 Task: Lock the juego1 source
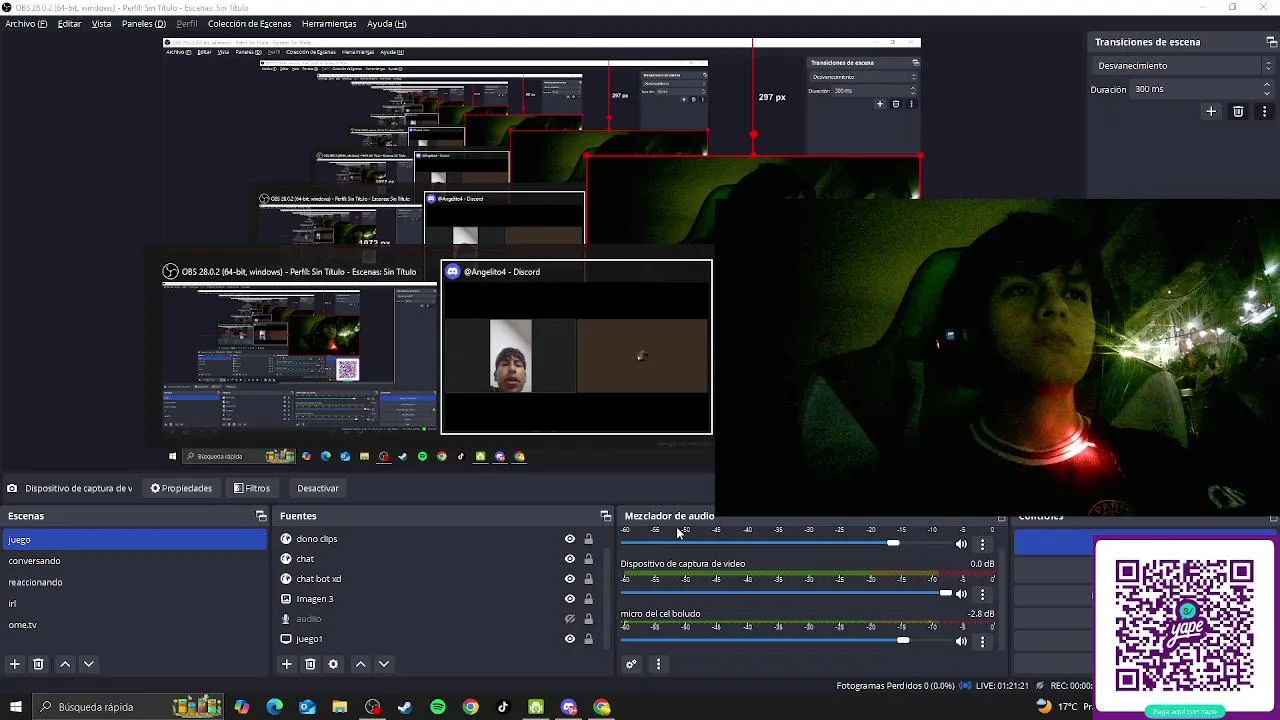pos(588,639)
